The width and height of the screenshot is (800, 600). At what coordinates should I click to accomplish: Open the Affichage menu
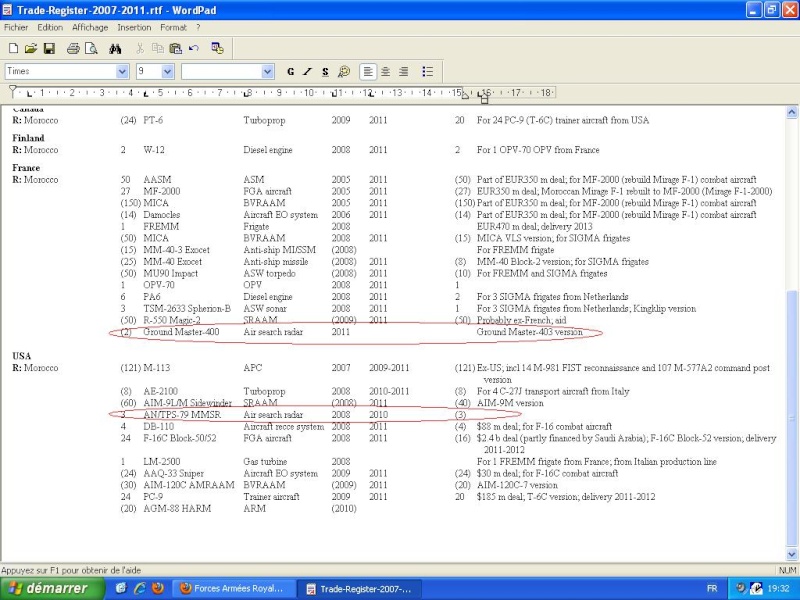tap(90, 28)
